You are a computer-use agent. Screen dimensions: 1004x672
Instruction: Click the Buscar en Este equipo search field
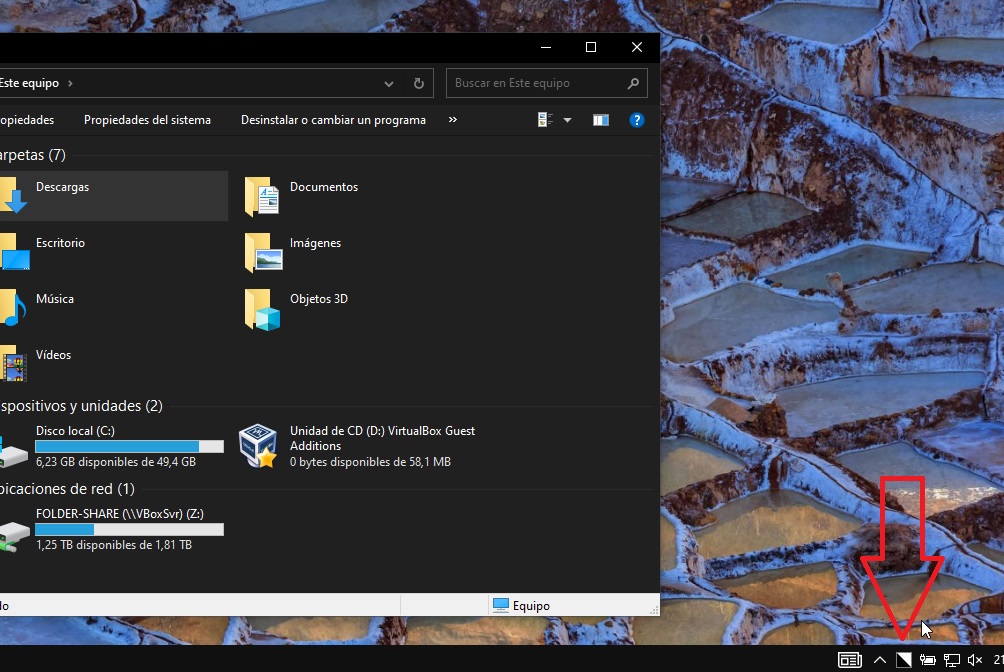coord(538,84)
